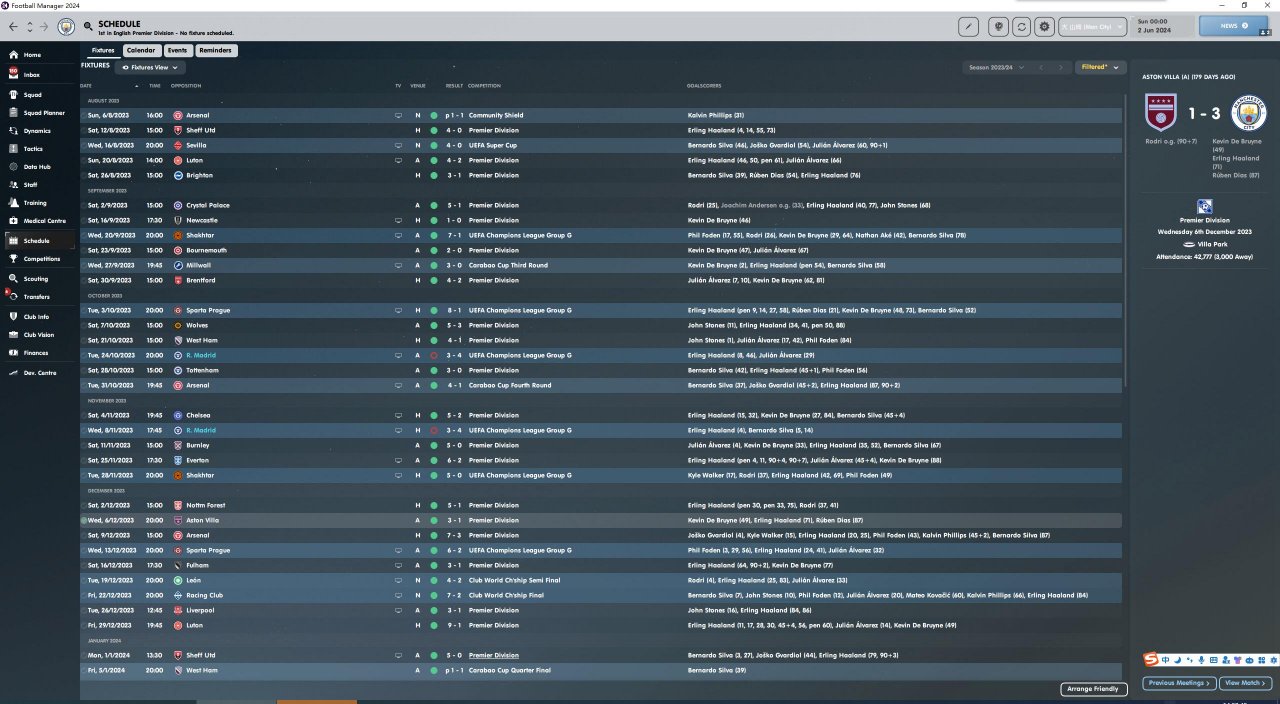
Task: Click the moon icon in the input method bar
Action: click(x=1178, y=660)
